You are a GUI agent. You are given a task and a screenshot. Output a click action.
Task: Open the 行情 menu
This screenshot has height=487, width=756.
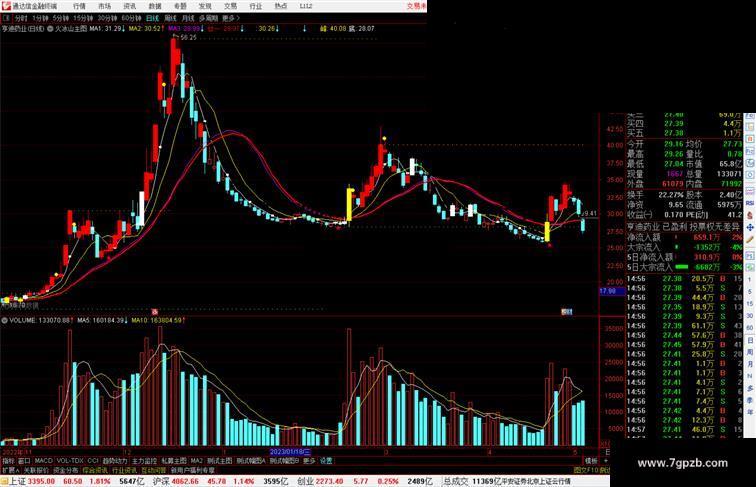click(x=79, y=6)
